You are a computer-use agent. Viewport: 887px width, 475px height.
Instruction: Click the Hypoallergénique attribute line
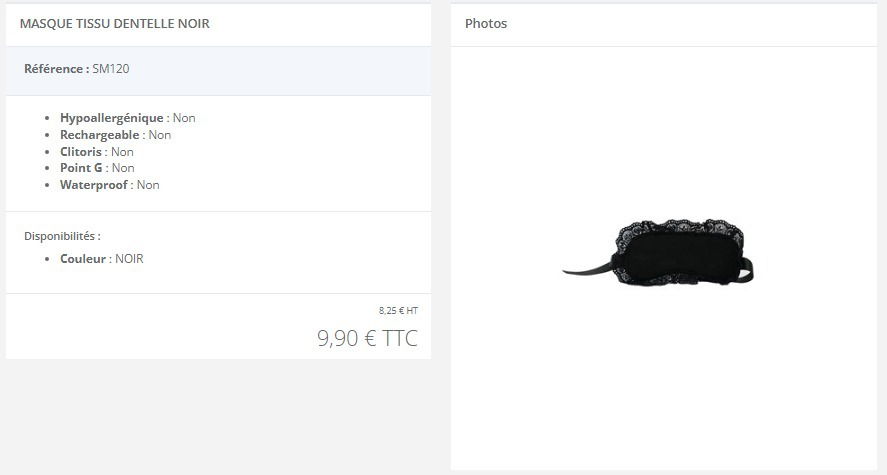click(128, 118)
